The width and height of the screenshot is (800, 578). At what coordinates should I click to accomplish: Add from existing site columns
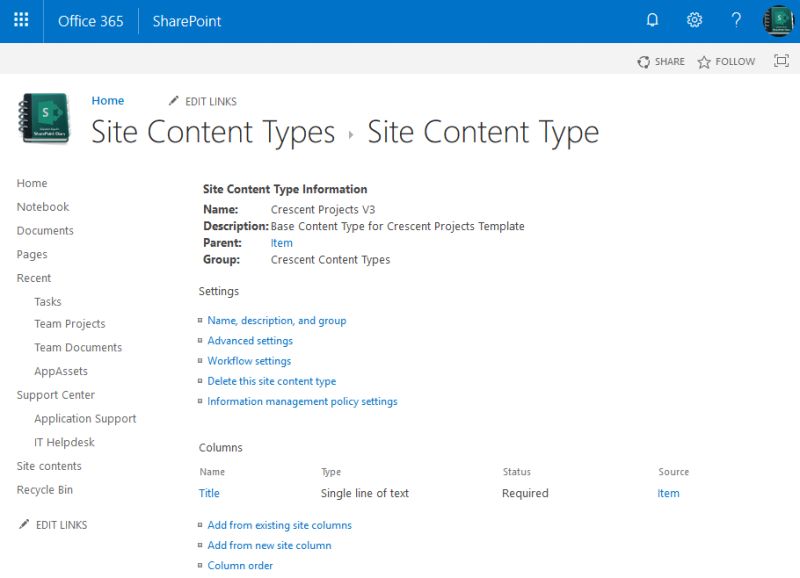click(x=281, y=525)
